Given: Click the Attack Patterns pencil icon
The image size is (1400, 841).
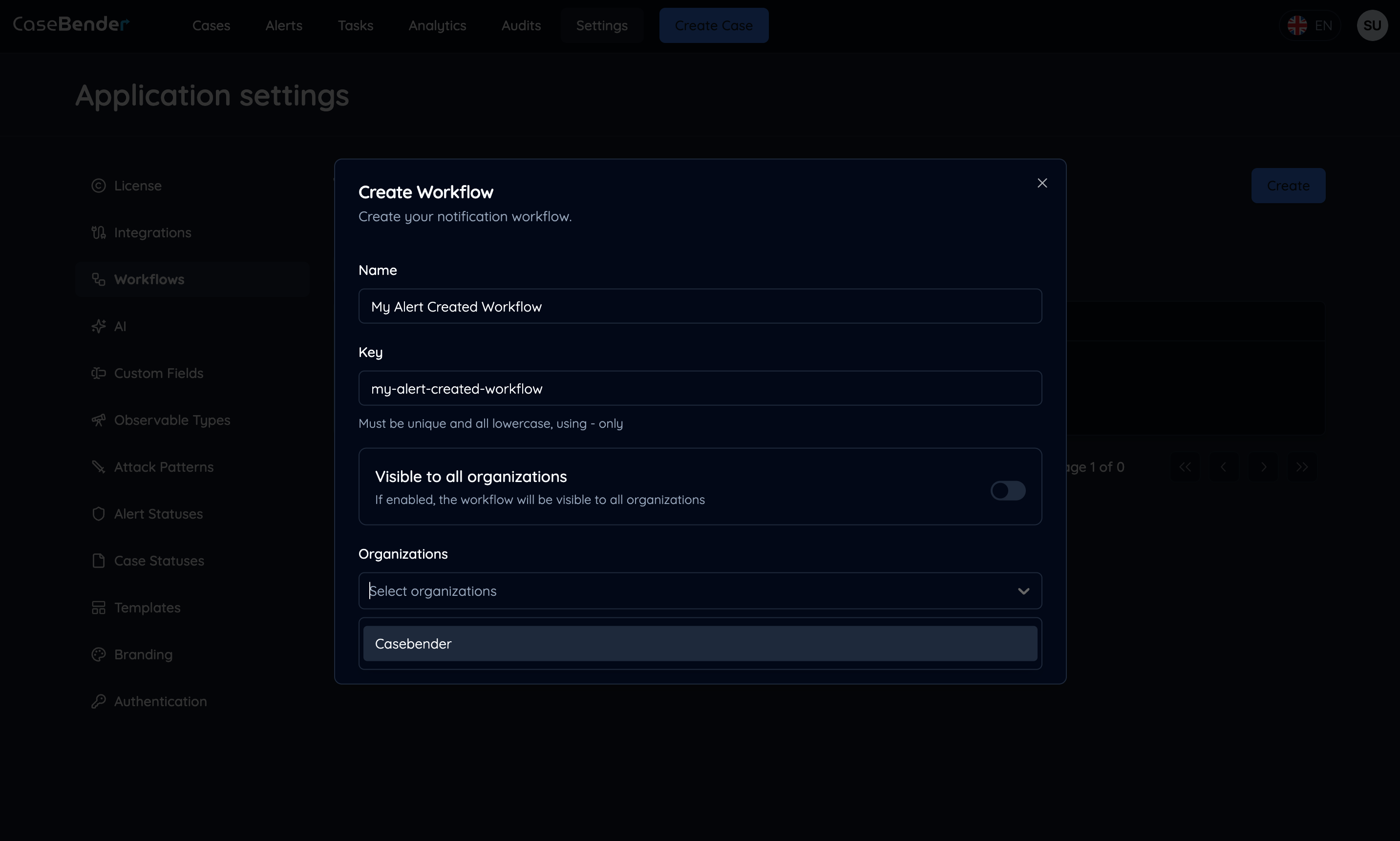Looking at the screenshot, I should tap(99, 466).
